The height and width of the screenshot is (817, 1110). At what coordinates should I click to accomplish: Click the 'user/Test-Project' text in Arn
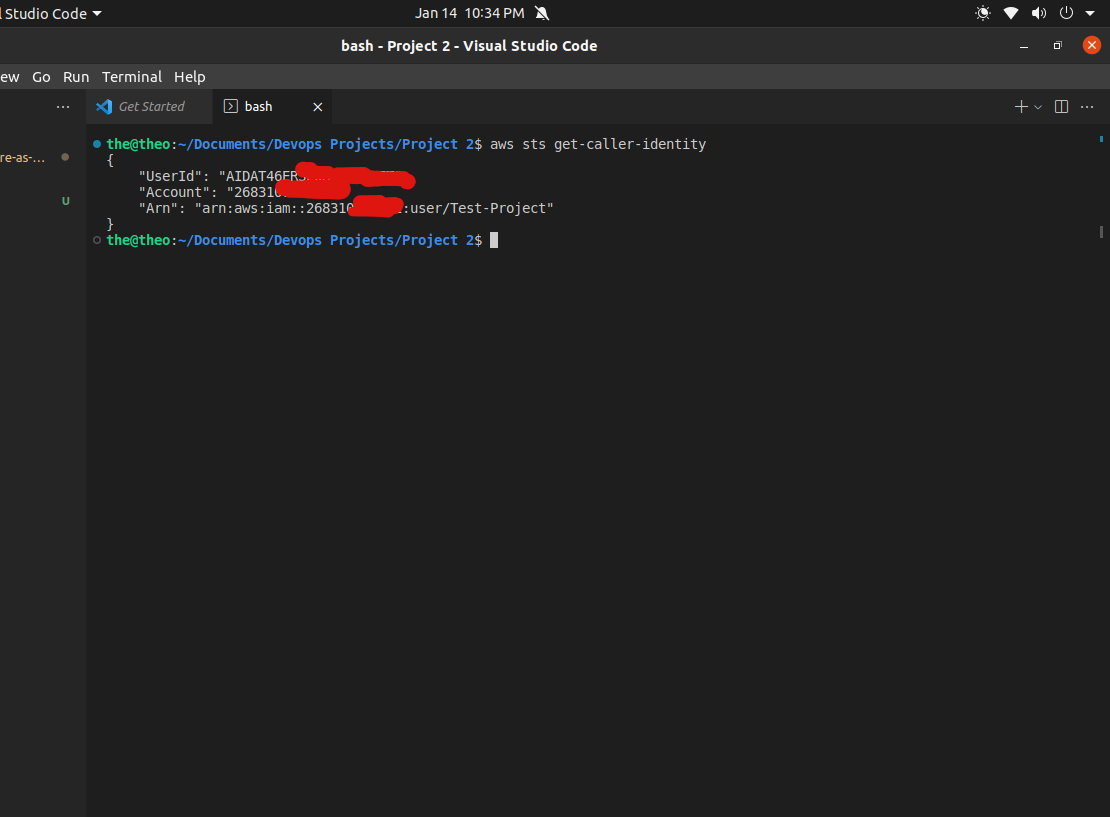coord(478,208)
